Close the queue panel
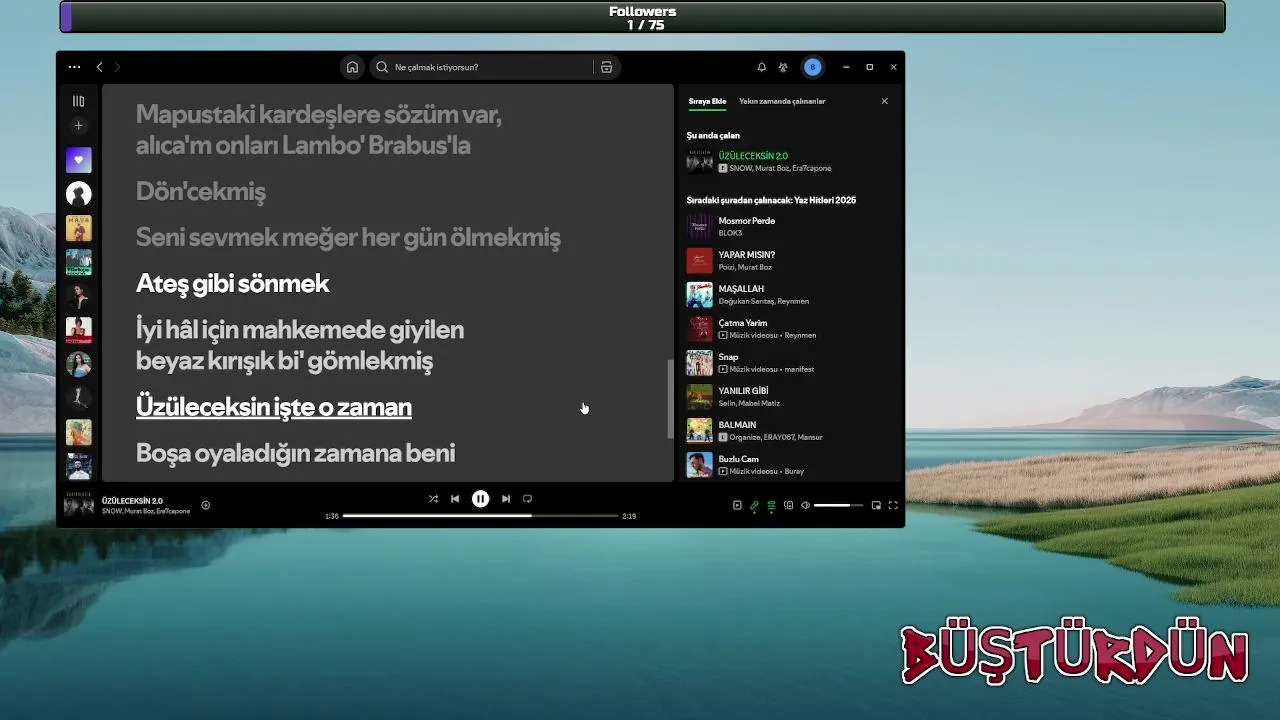Viewport: 1280px width, 720px height. [x=884, y=101]
